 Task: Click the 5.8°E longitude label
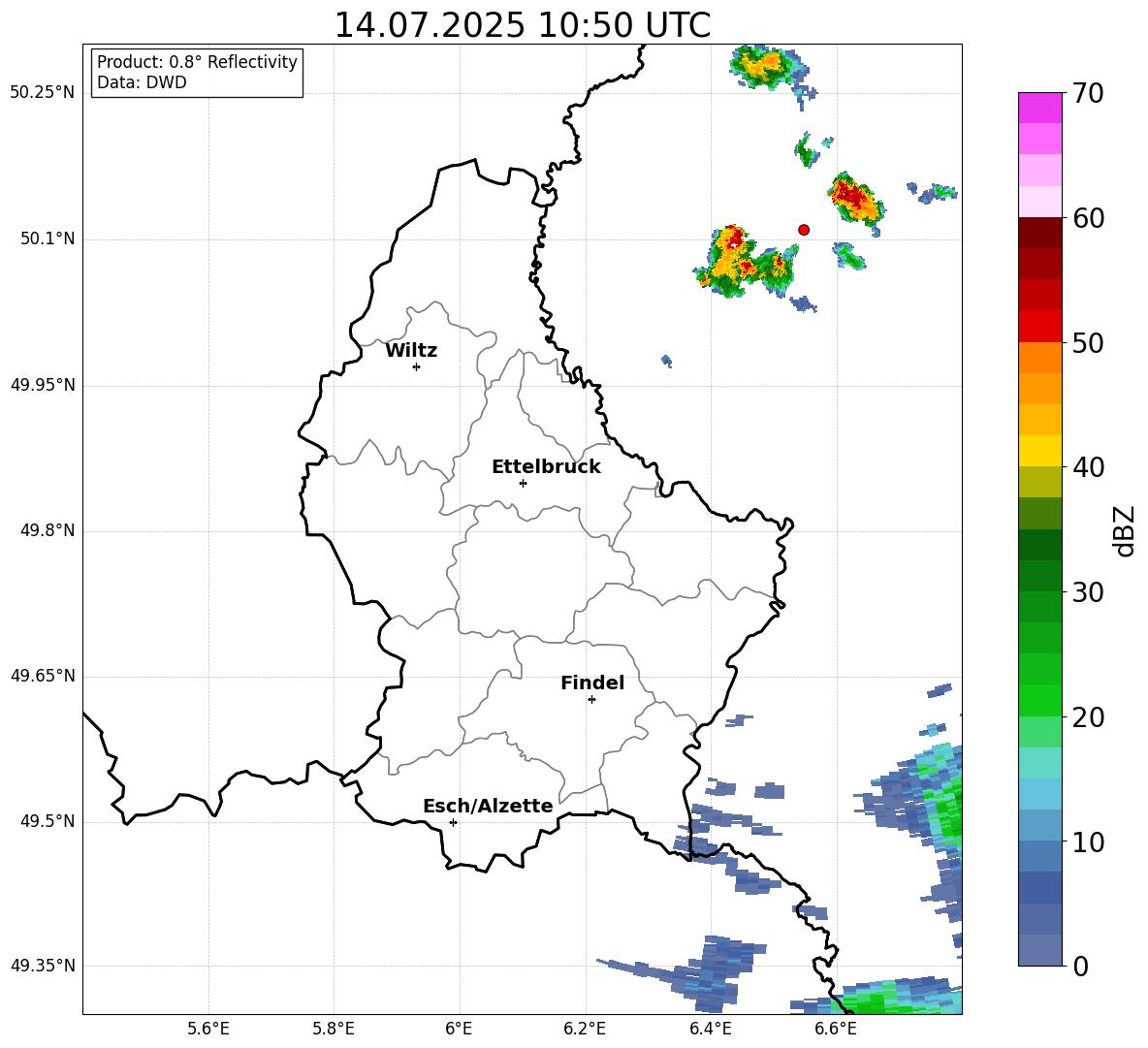334,1029
